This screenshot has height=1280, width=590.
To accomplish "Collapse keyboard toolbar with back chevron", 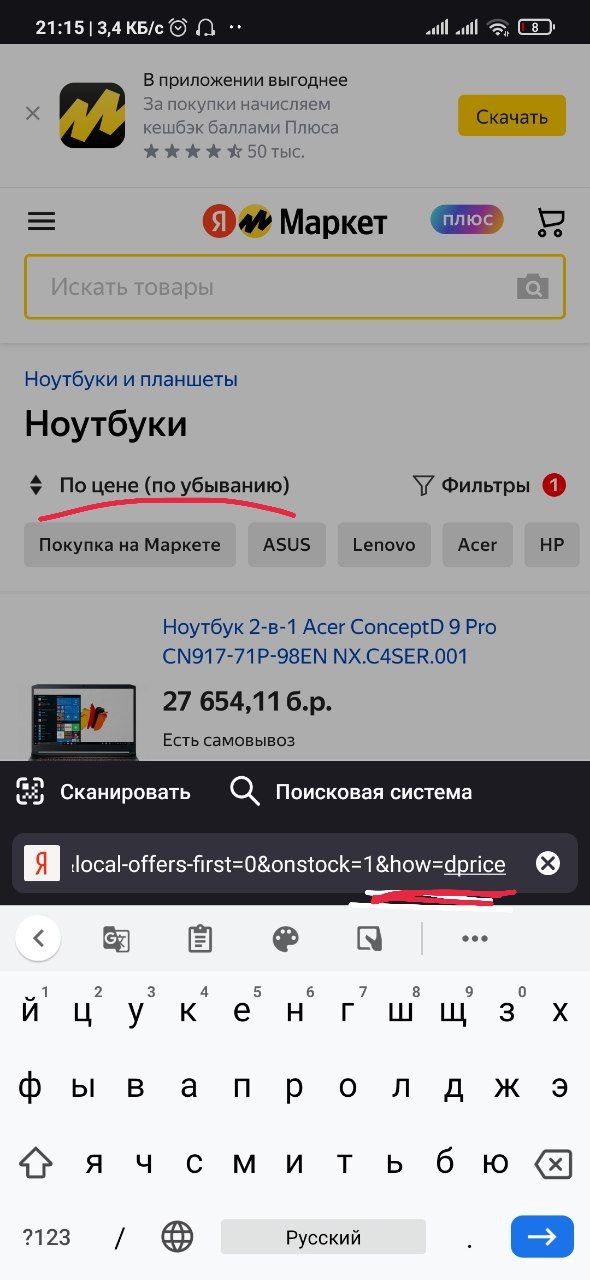I will (x=38, y=939).
